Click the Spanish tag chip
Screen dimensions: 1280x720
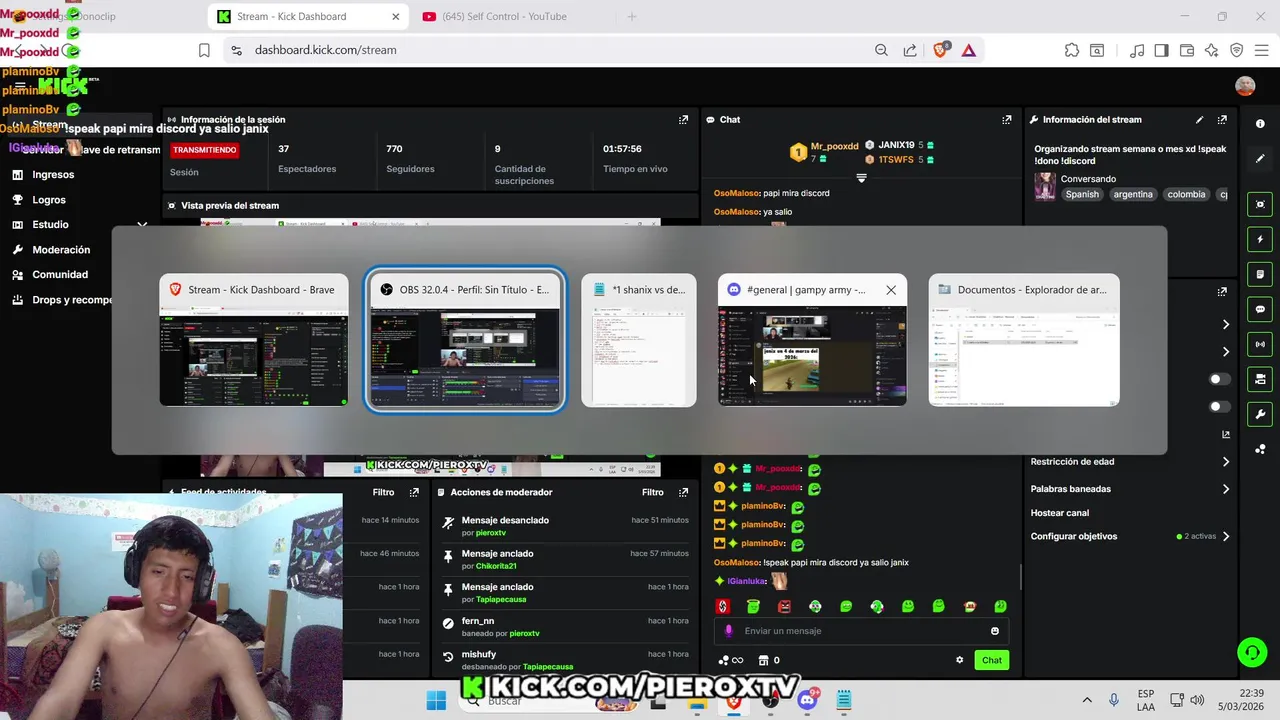pos(1082,194)
